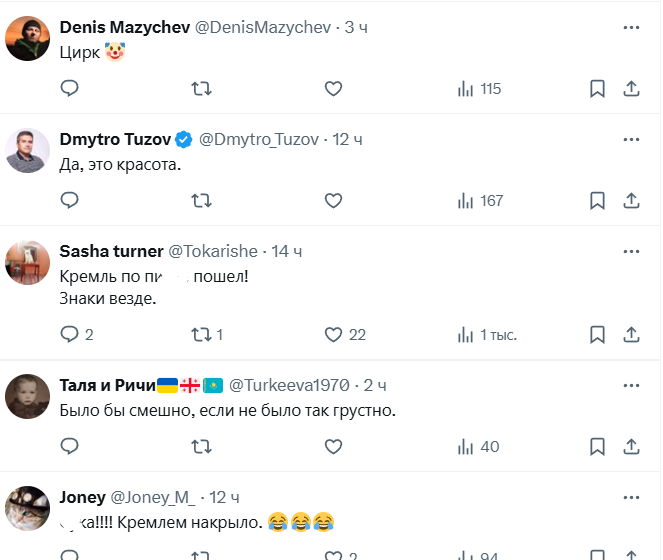Screen dimensions: 663x560
Task: Expand more options for Таля и Ричи's tweet
Action: 631,385
